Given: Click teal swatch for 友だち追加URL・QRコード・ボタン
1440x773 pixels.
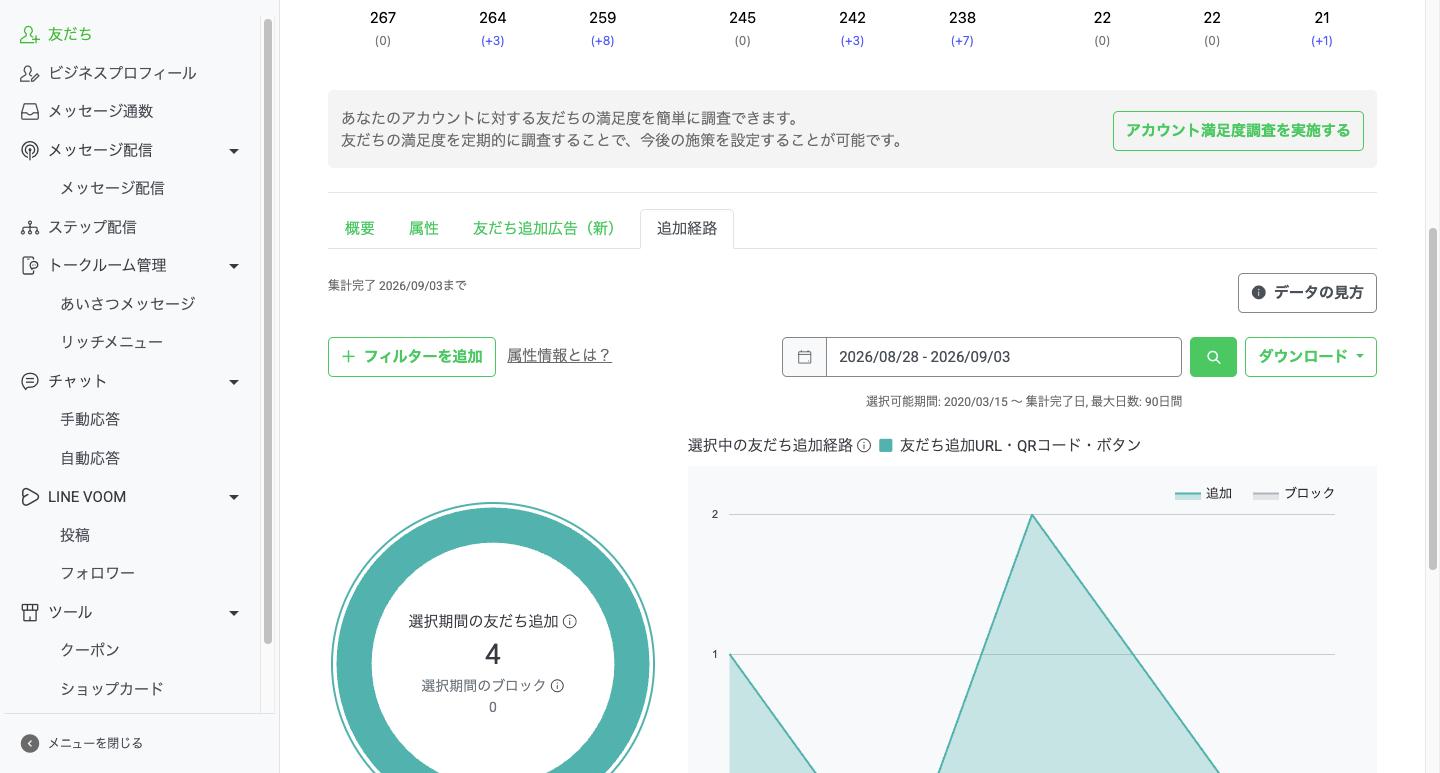Looking at the screenshot, I should tap(885, 446).
